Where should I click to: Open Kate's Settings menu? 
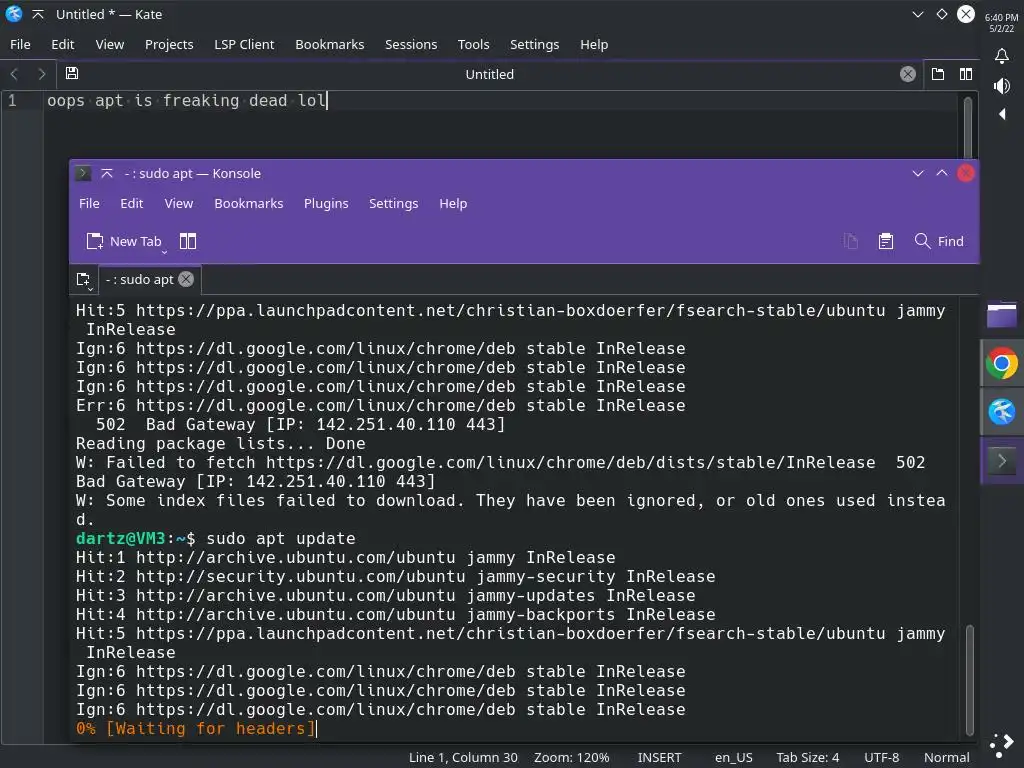[x=534, y=44]
